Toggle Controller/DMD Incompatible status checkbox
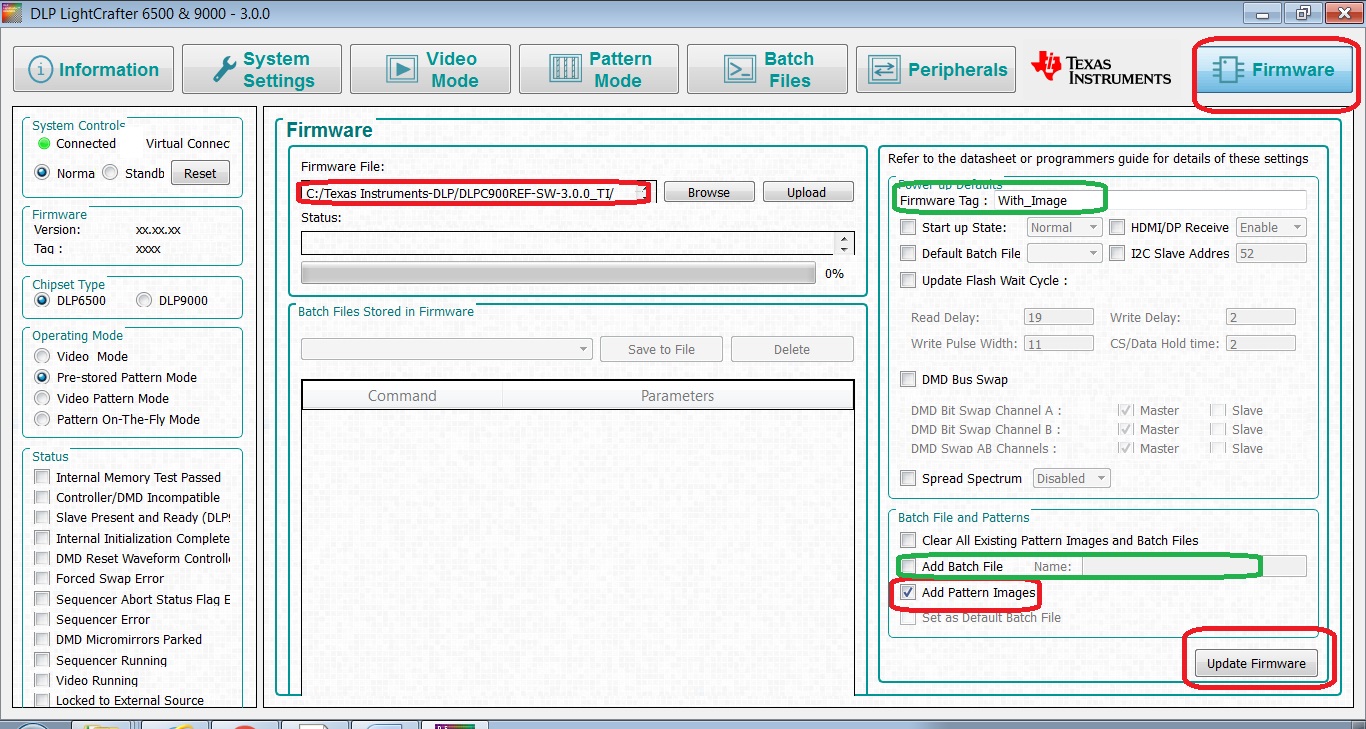This screenshot has width=1366, height=729. [42, 497]
